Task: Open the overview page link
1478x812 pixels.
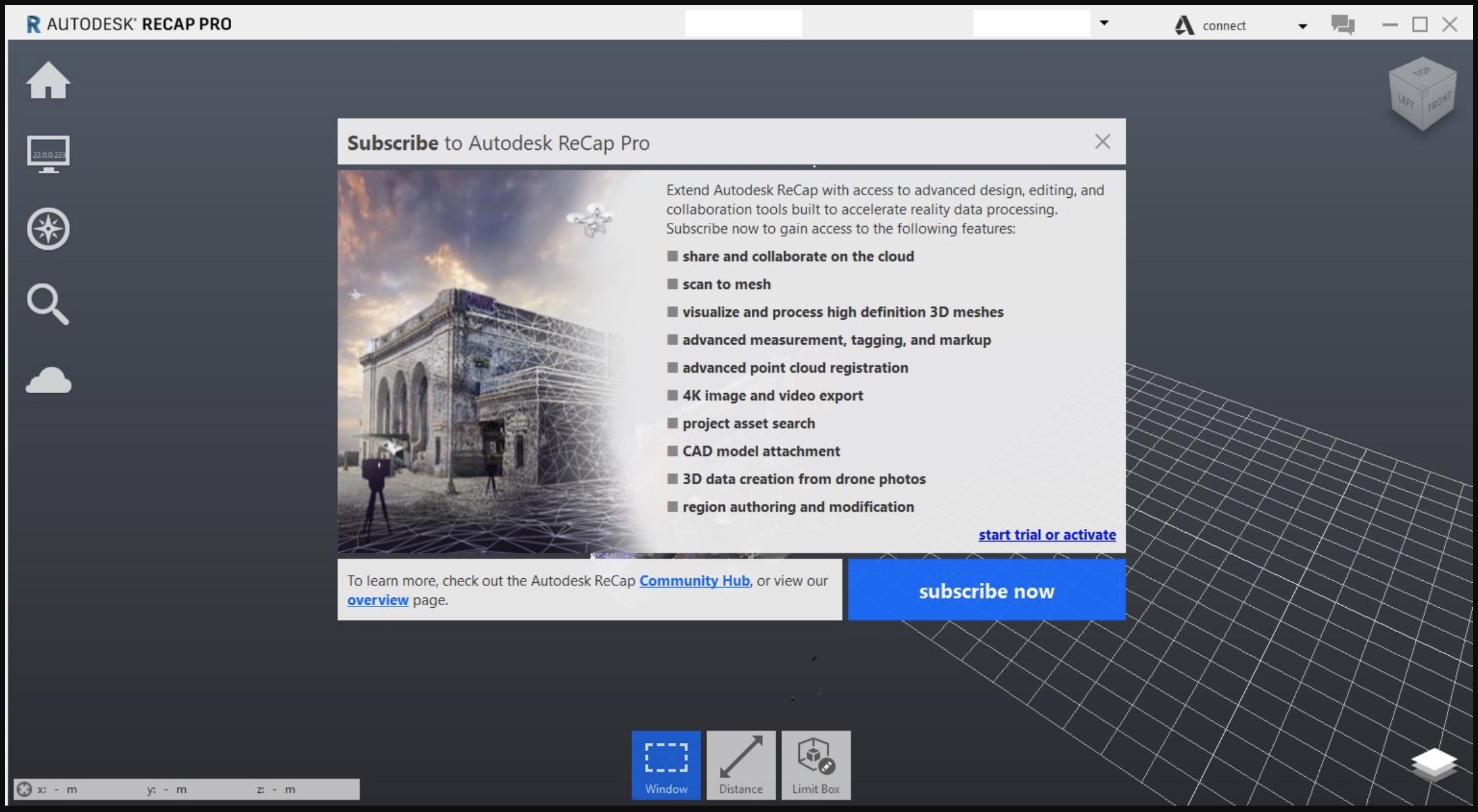Action: point(377,600)
